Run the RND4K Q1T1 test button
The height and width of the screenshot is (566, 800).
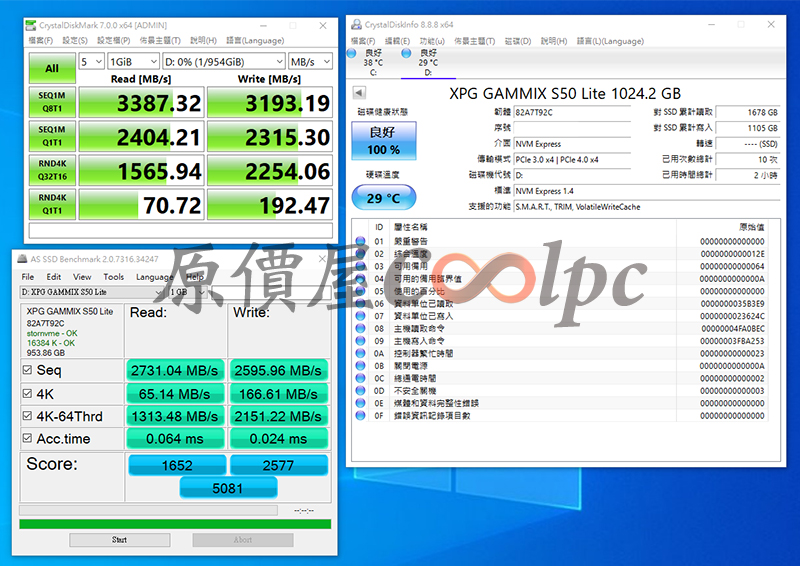click(52, 204)
